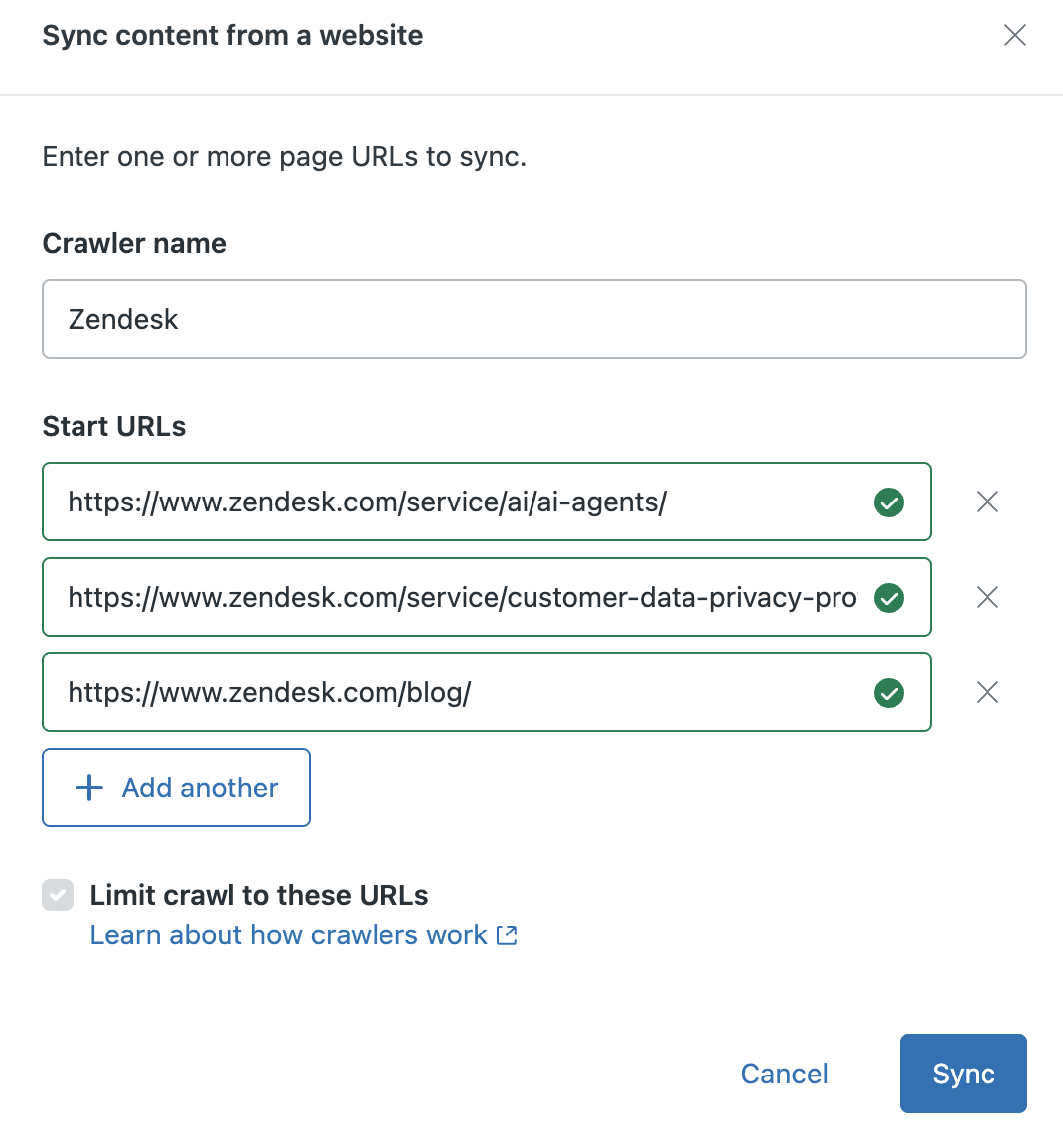Remove the customer-data-privacy start URL
The image size is (1063, 1148).
coord(987,597)
